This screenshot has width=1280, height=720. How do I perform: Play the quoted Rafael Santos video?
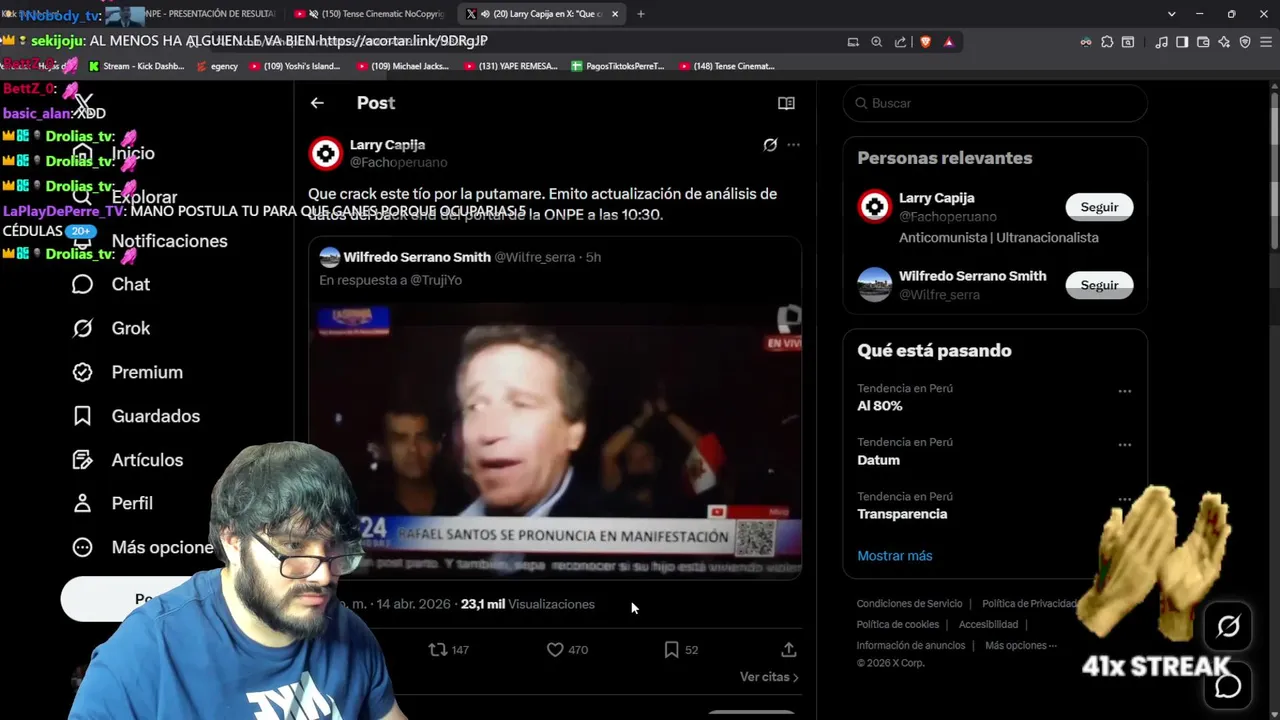click(555, 440)
